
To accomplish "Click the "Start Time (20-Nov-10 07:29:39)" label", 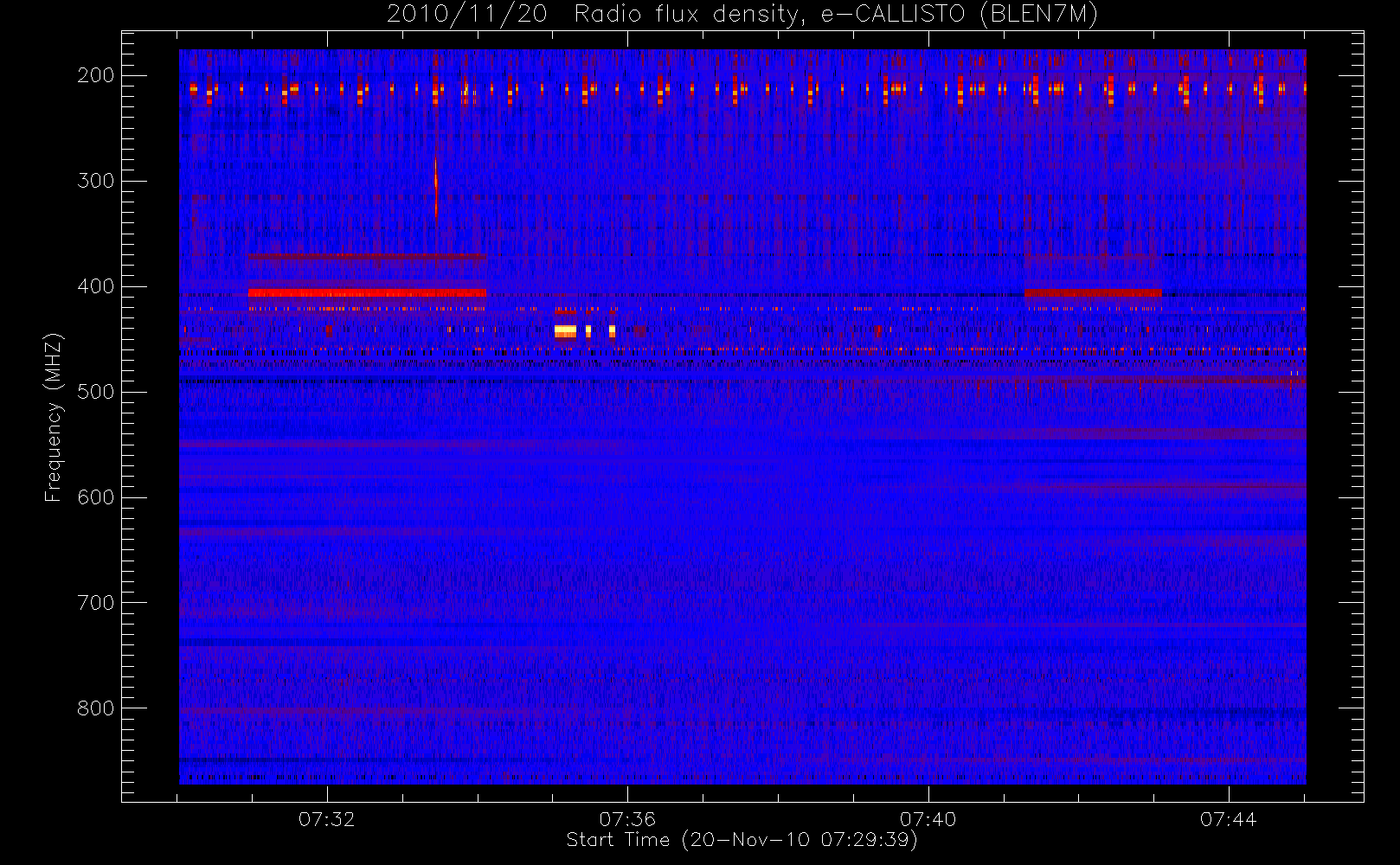I will pyautogui.click(x=742, y=840).
